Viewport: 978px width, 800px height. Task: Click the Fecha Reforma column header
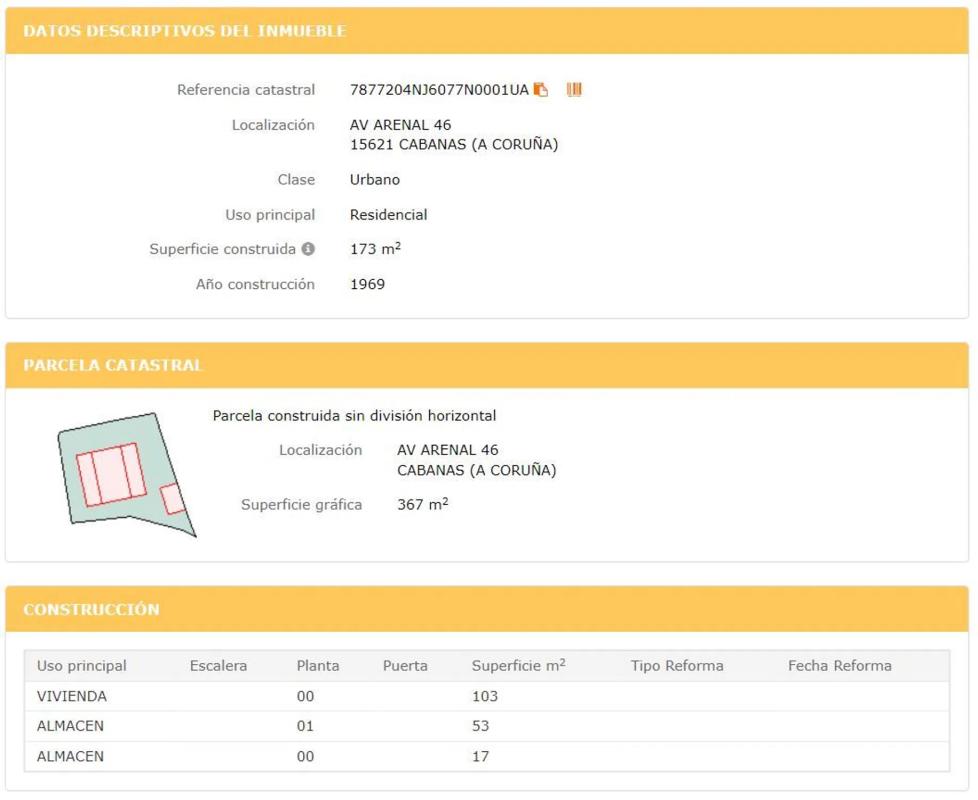coord(839,666)
